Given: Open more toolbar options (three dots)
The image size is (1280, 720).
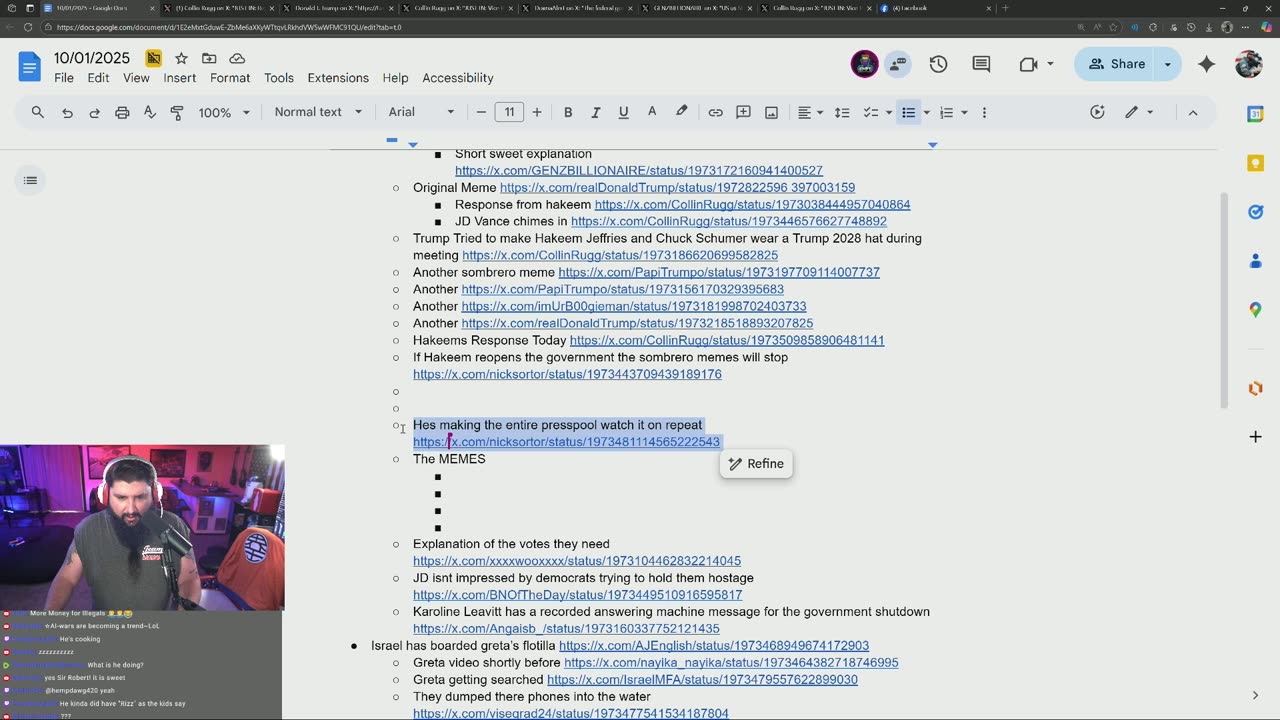Looking at the screenshot, I should (984, 112).
